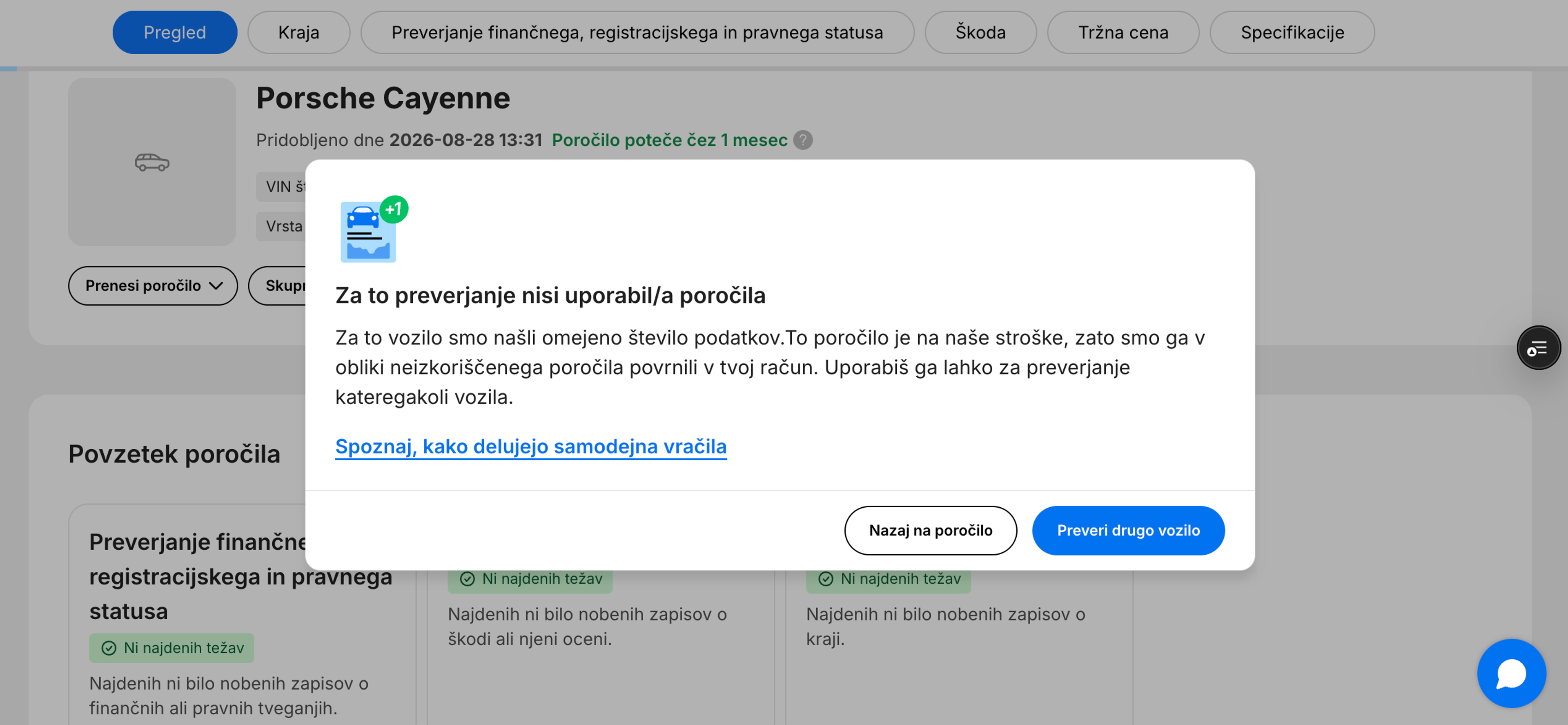Select the Pregled tab
The width and height of the screenshot is (1568, 725).
click(175, 32)
